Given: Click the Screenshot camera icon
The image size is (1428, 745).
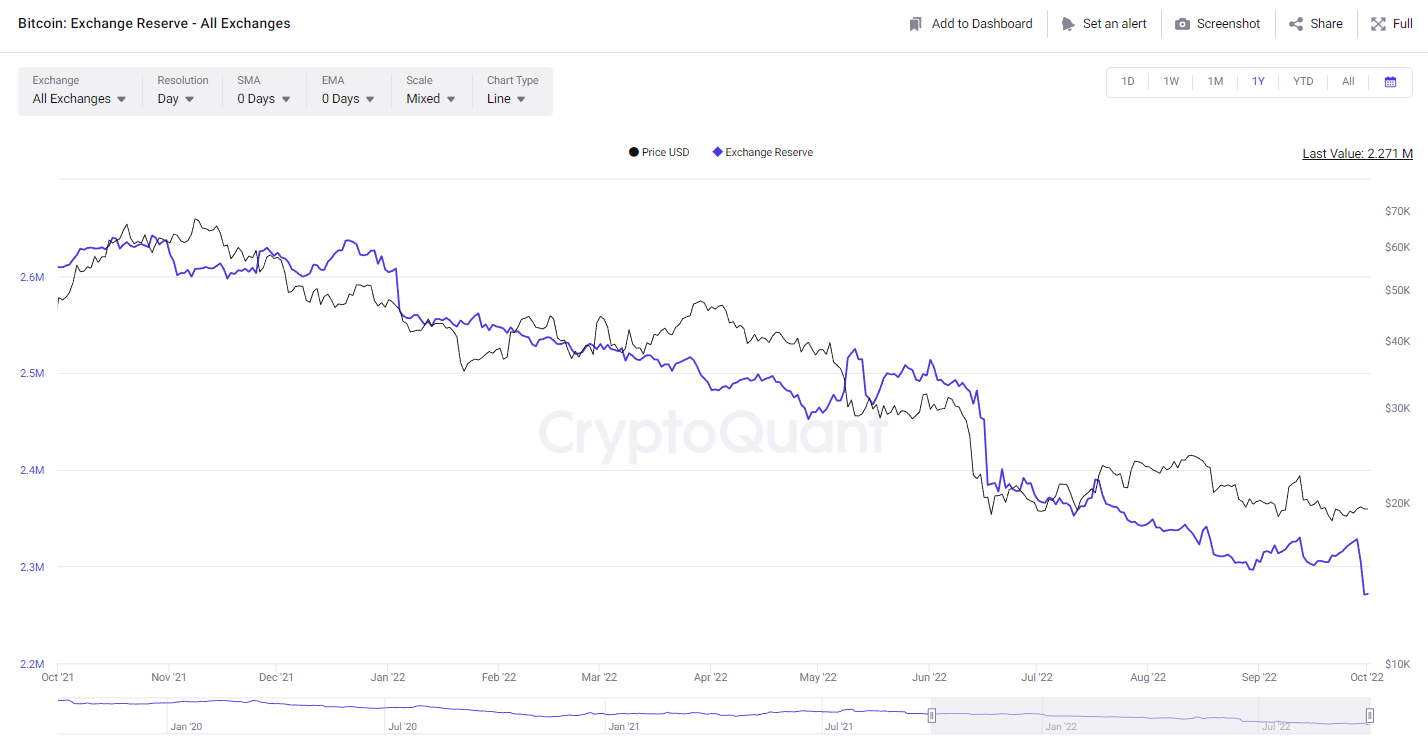Looking at the screenshot, I should coord(1182,24).
